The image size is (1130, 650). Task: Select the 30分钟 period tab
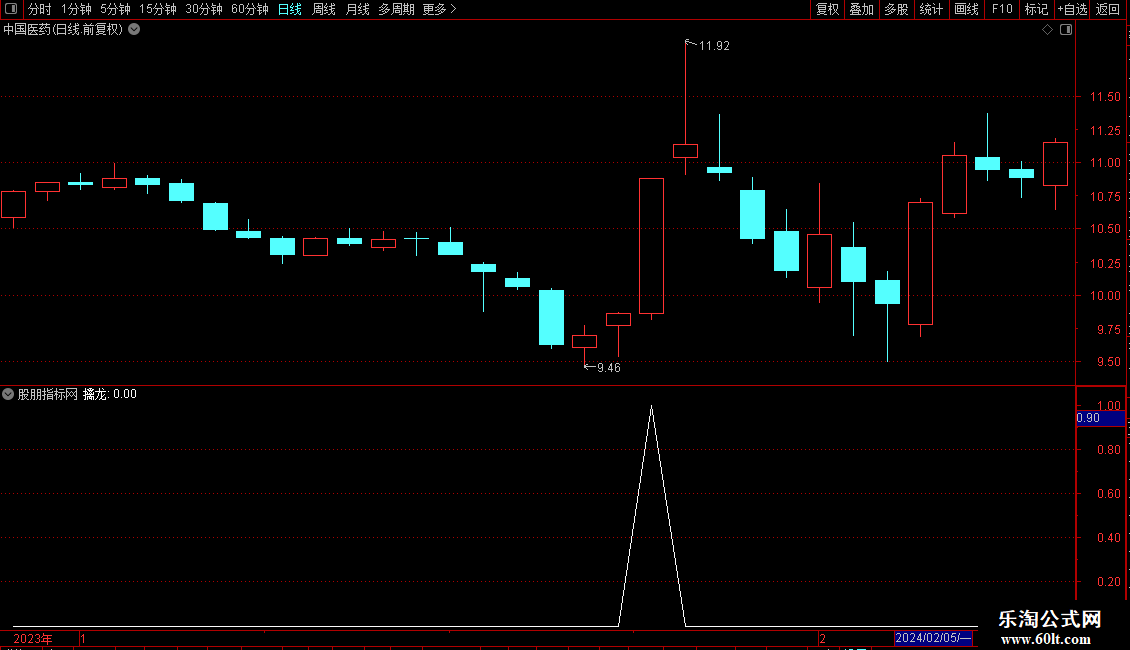click(x=204, y=9)
